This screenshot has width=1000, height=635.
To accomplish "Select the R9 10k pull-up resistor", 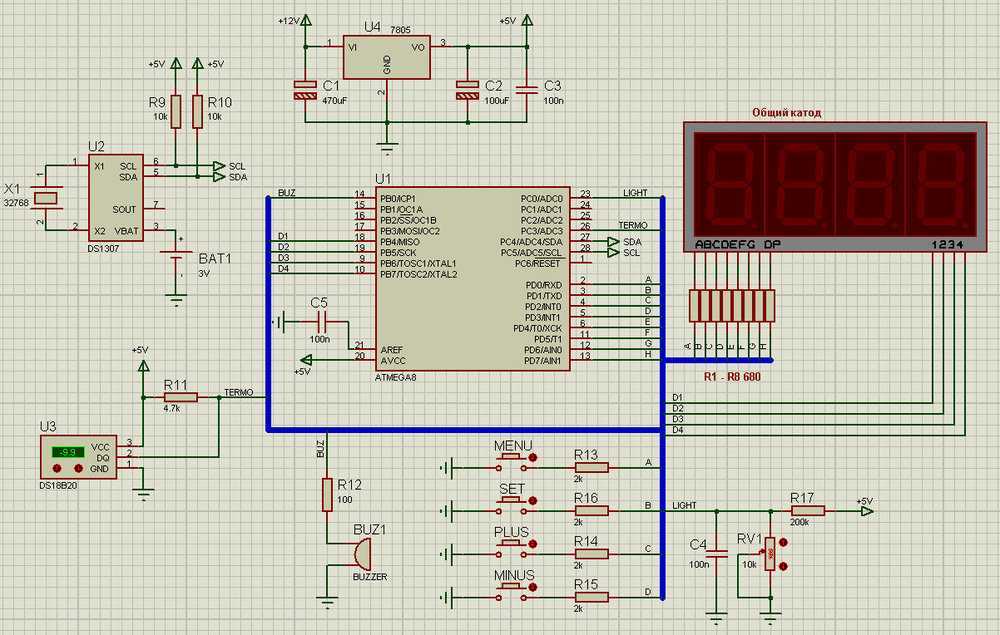I will [x=176, y=111].
